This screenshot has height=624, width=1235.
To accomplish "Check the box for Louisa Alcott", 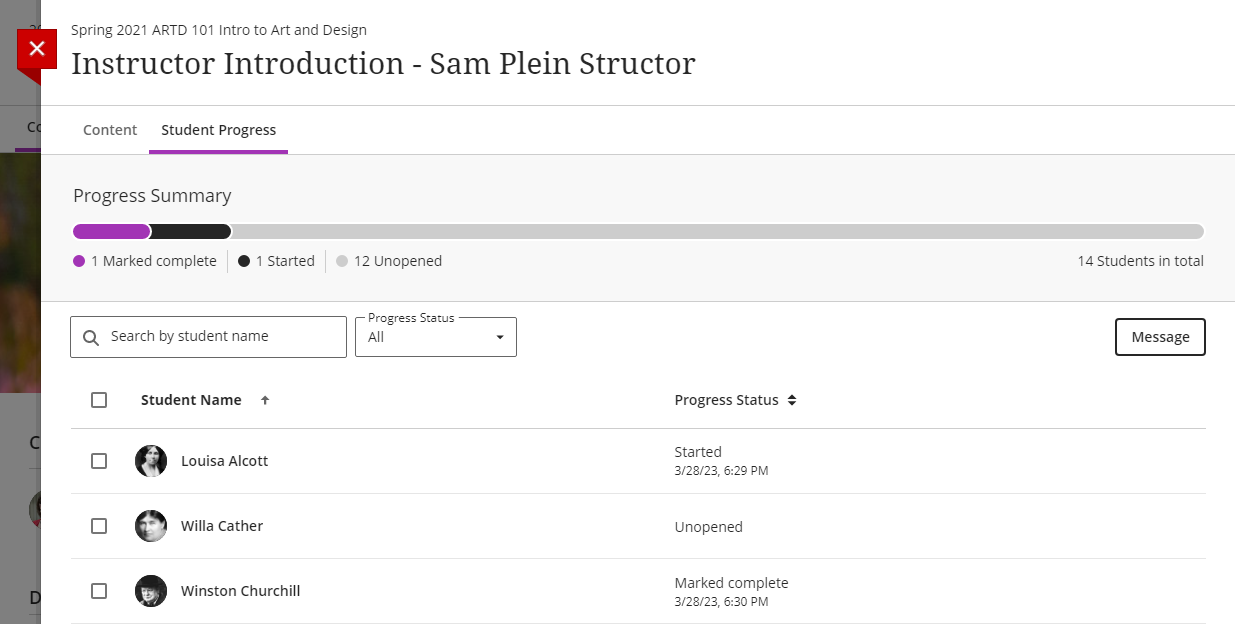I will tap(99, 461).
